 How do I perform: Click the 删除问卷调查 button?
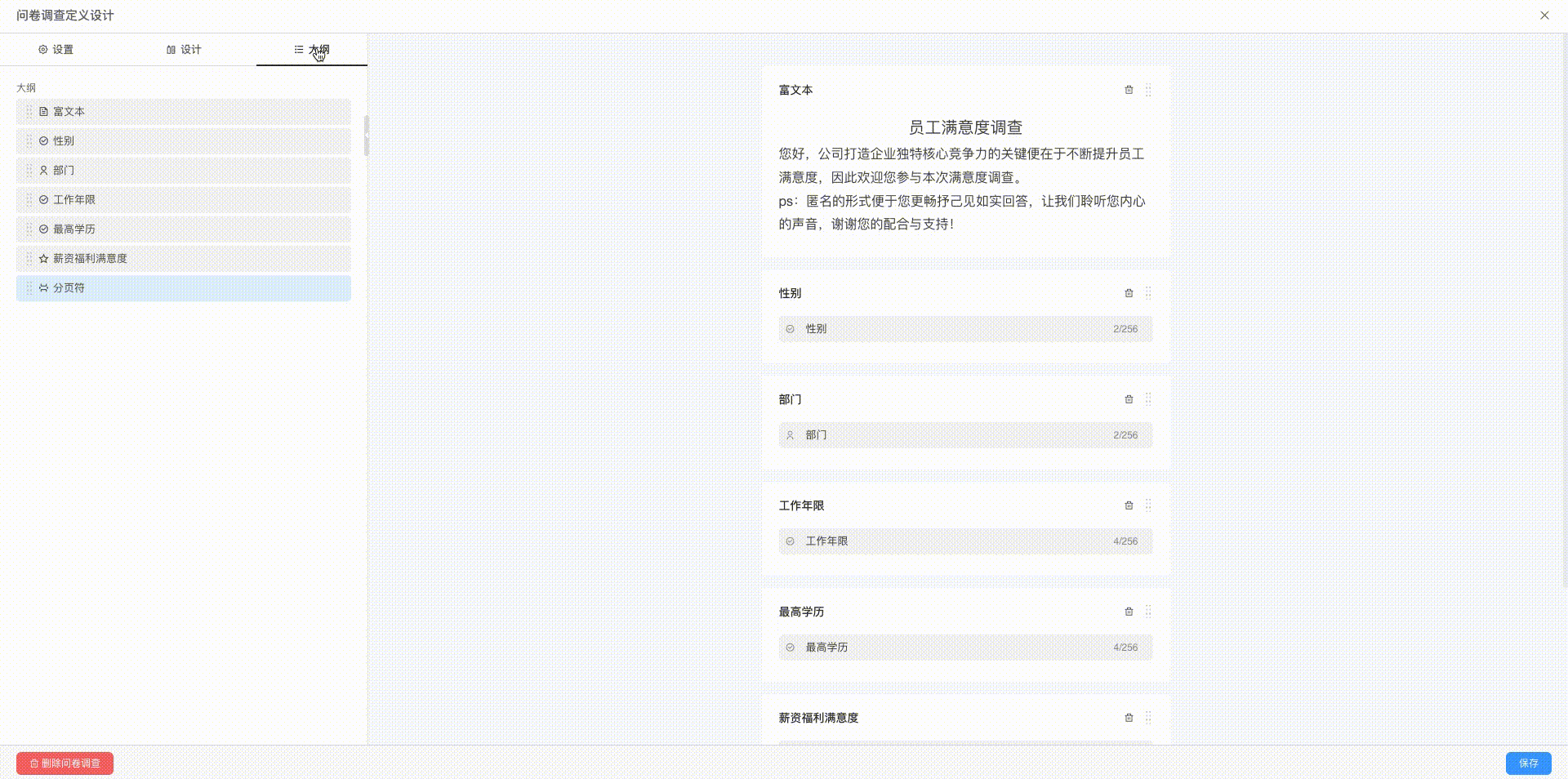64,763
